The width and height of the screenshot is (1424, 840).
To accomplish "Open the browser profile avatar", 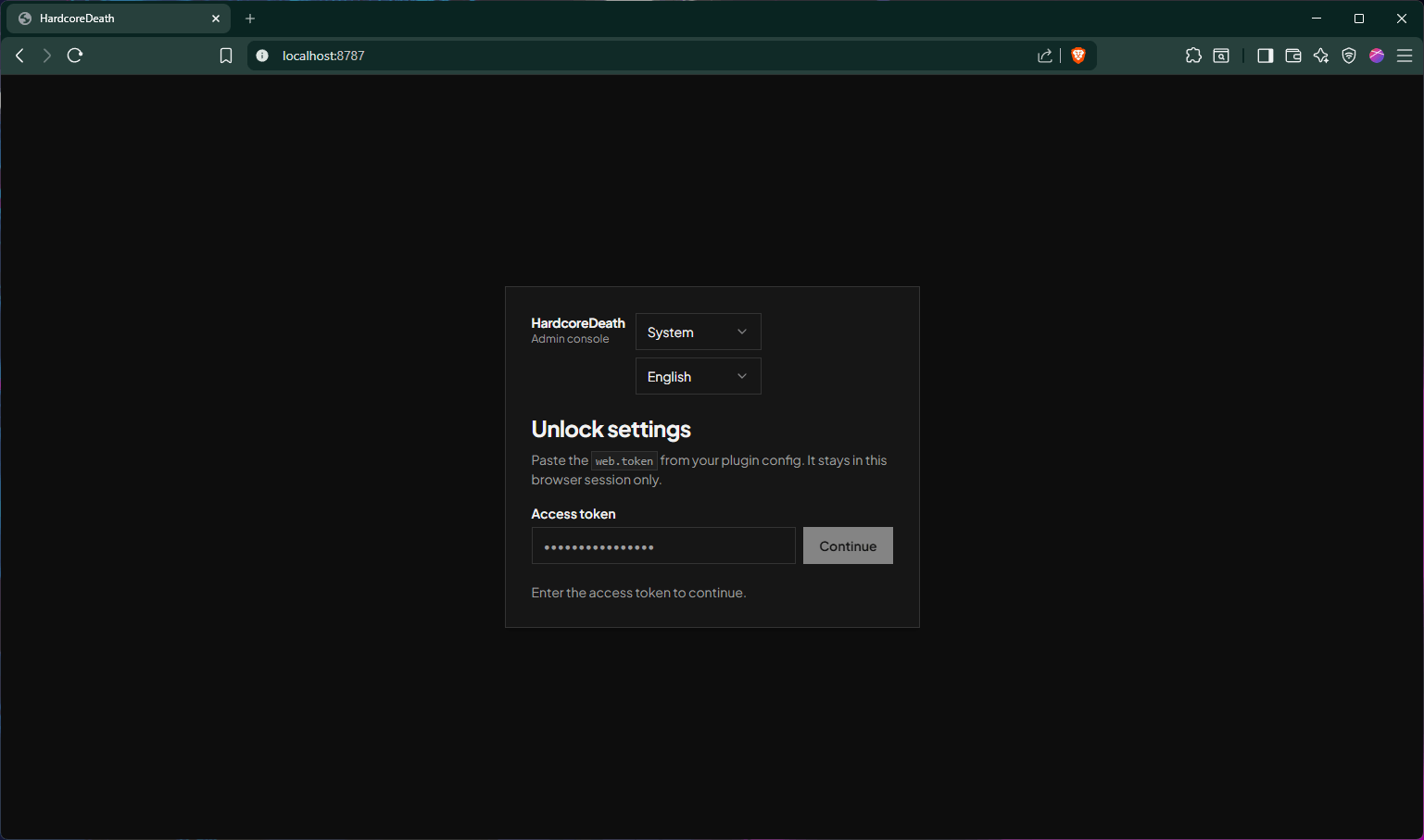I will [1377, 56].
